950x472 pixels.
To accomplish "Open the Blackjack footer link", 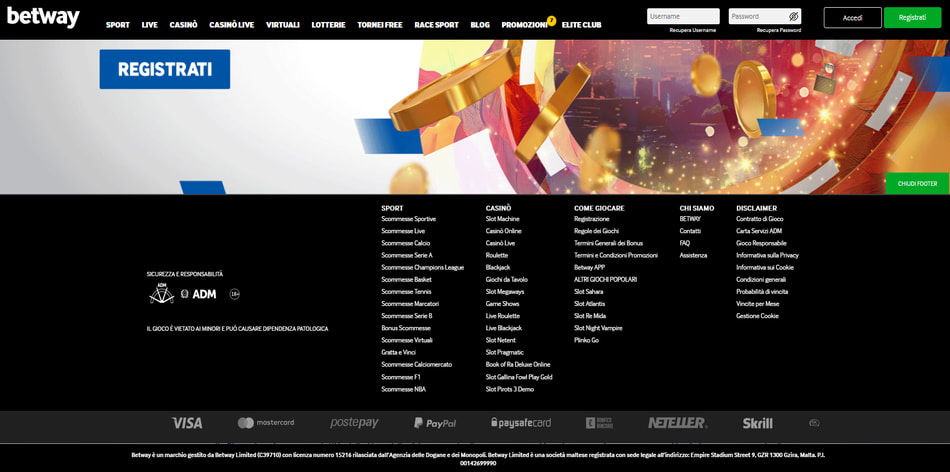I will coord(498,267).
